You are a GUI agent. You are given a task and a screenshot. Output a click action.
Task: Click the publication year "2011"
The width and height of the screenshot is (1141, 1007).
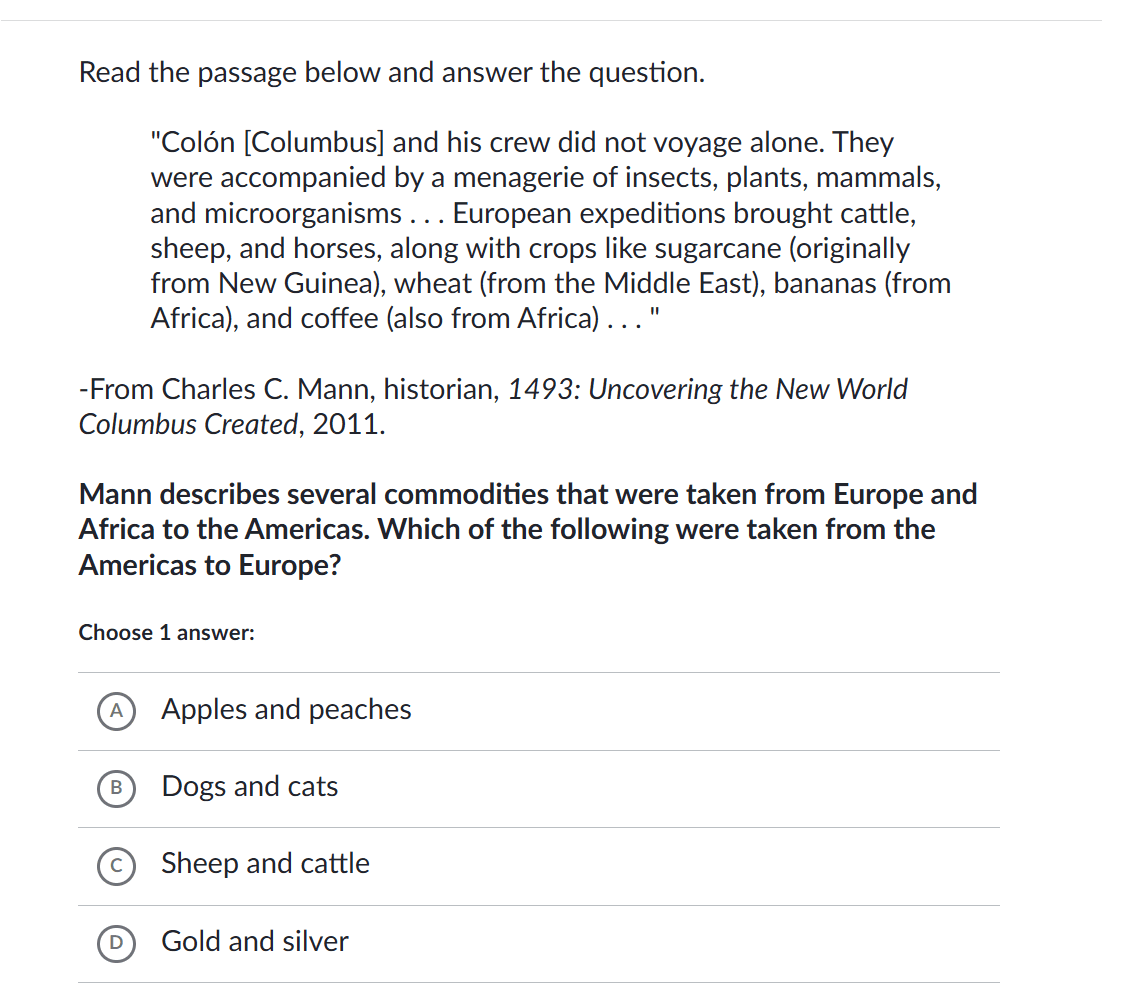(x=345, y=425)
